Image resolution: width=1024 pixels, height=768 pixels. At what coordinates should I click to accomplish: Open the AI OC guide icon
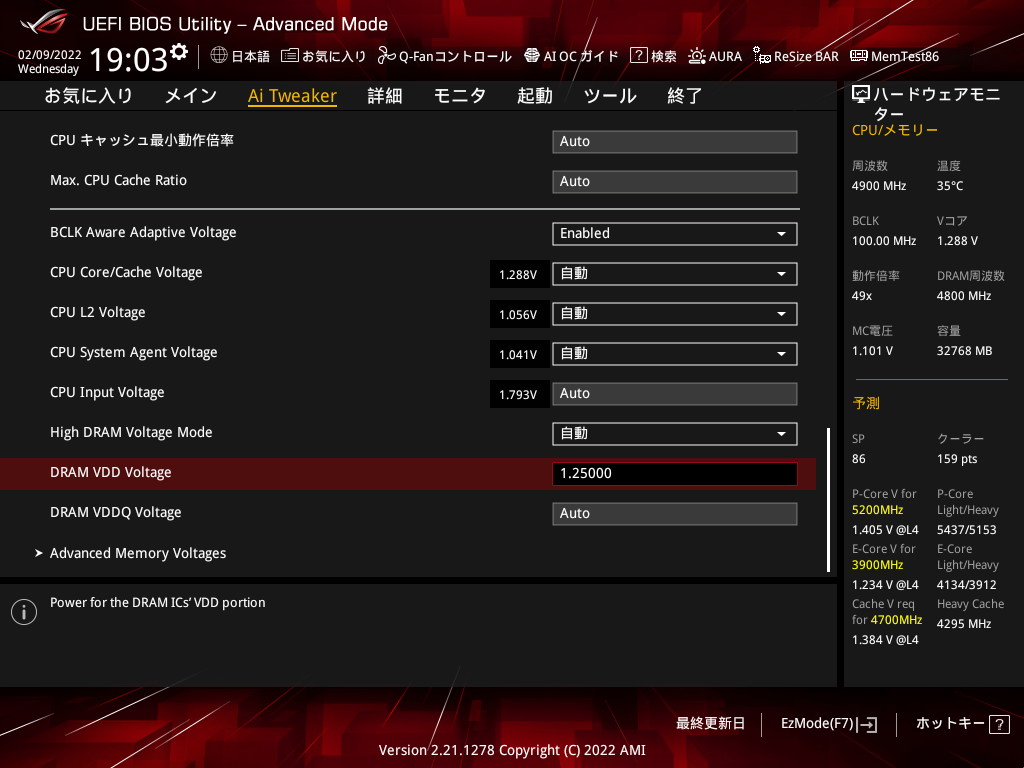point(532,56)
